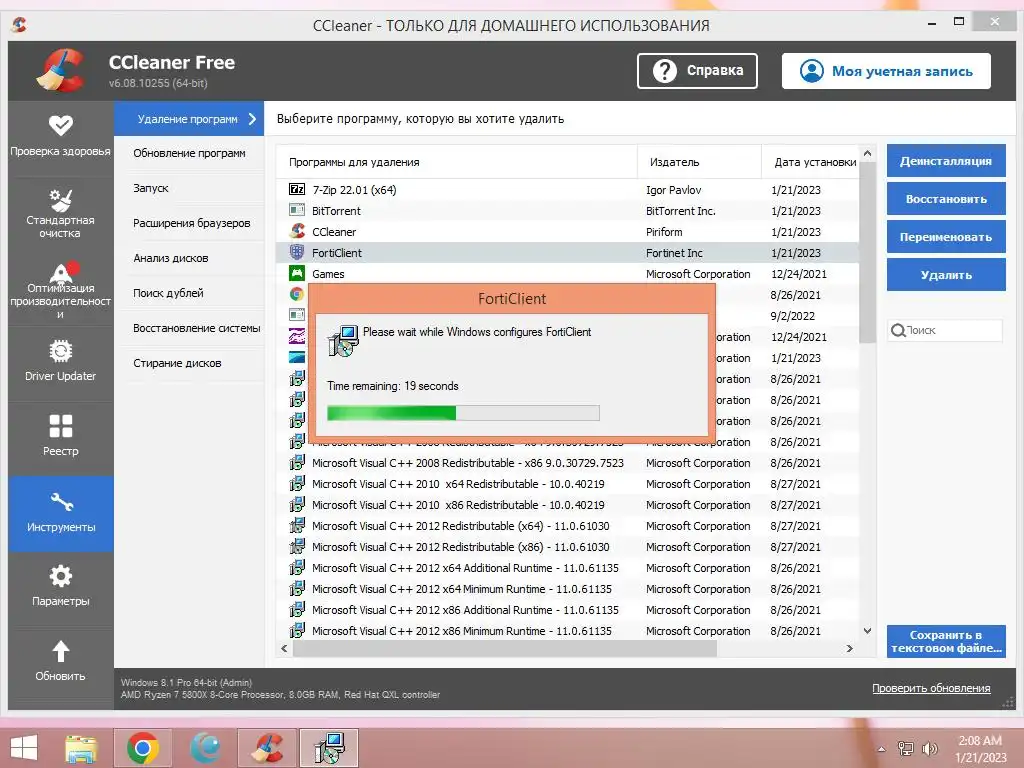Select Инструменты tools section
1024x768 pixels.
point(61,513)
